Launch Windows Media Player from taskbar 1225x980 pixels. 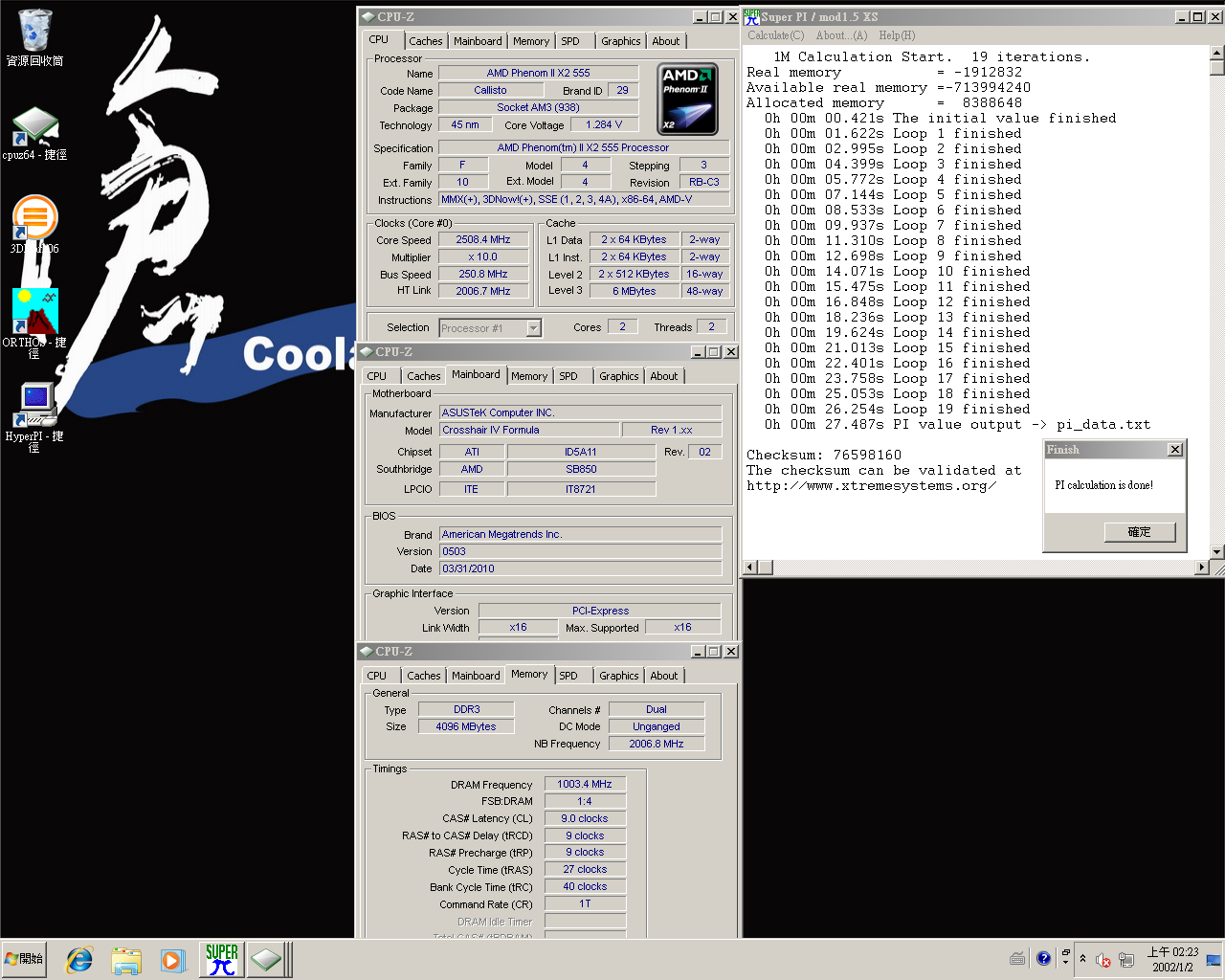tap(172, 959)
